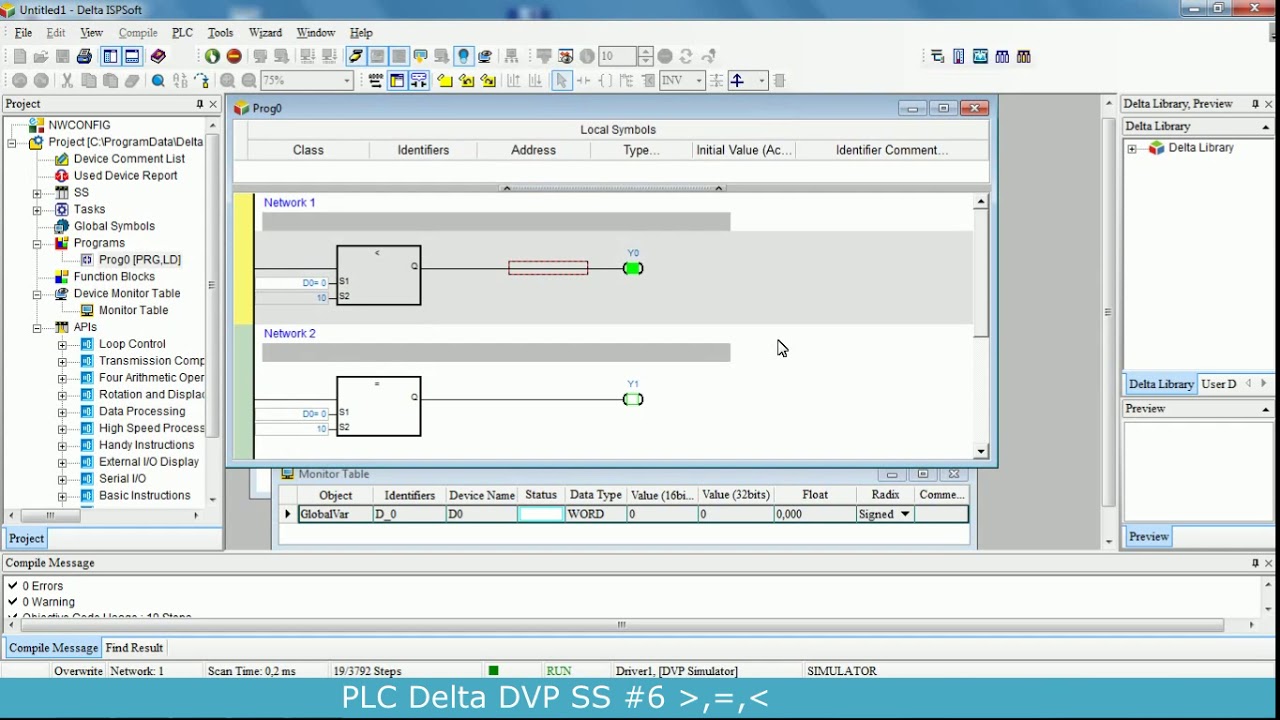Expand the Loop Control API node
This screenshot has width=1280, height=720.
coord(62,345)
